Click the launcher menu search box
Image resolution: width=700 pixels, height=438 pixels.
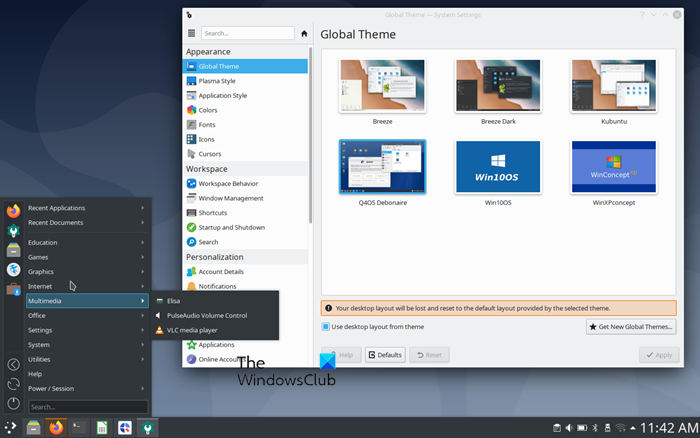(x=88, y=407)
